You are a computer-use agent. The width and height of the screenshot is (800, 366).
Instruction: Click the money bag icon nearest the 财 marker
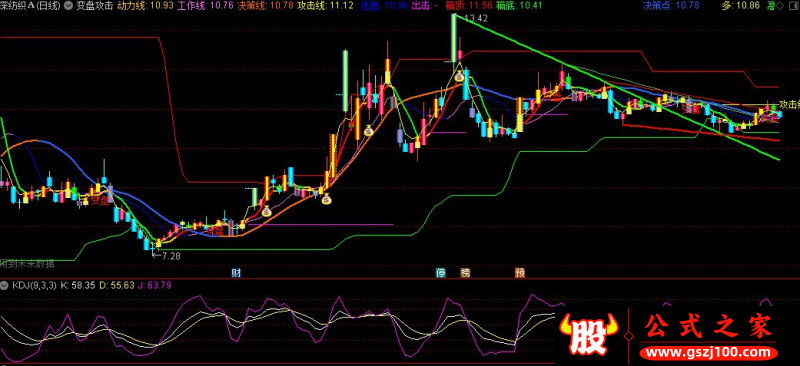(266, 210)
